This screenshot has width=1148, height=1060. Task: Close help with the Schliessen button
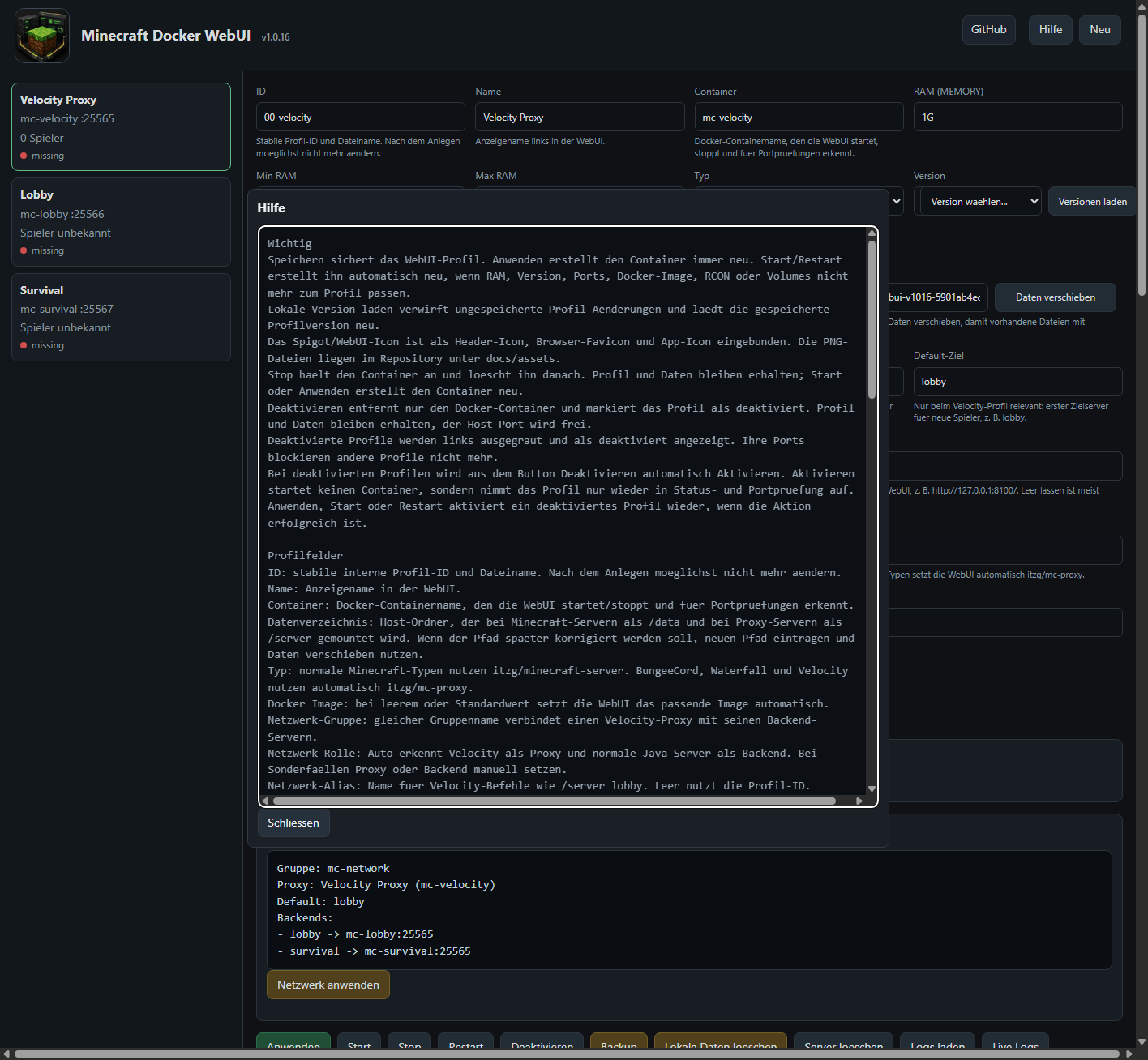click(293, 823)
